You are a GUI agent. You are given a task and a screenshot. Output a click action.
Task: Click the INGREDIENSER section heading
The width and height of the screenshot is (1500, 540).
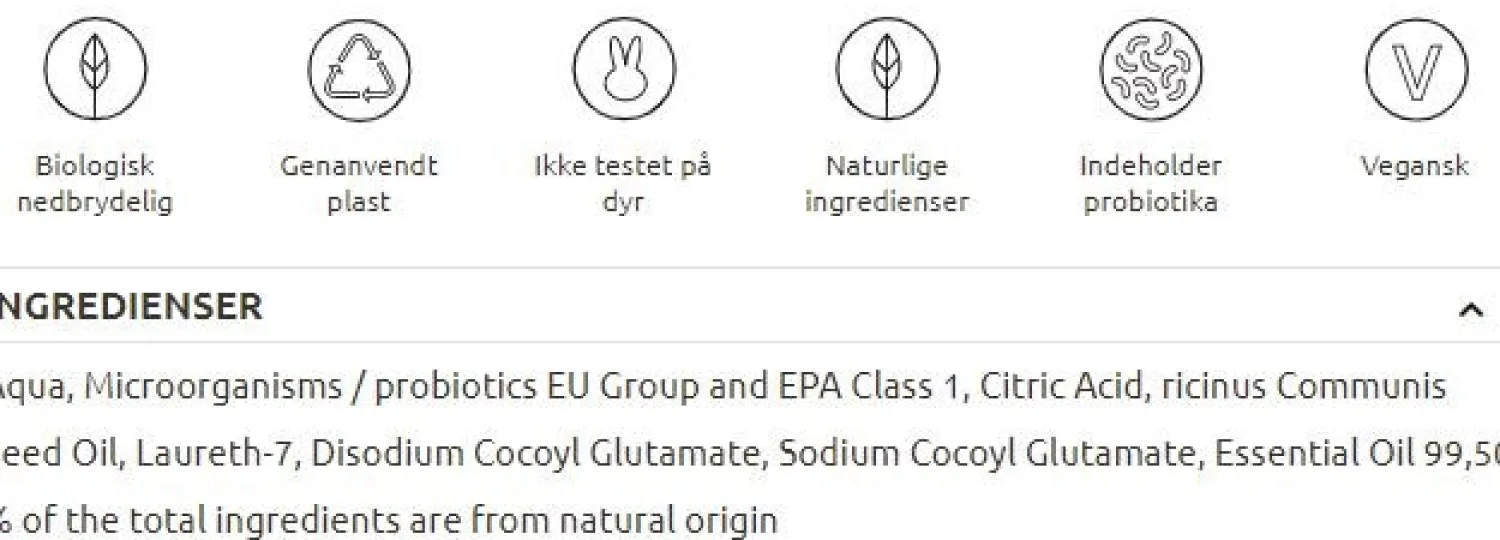click(130, 306)
